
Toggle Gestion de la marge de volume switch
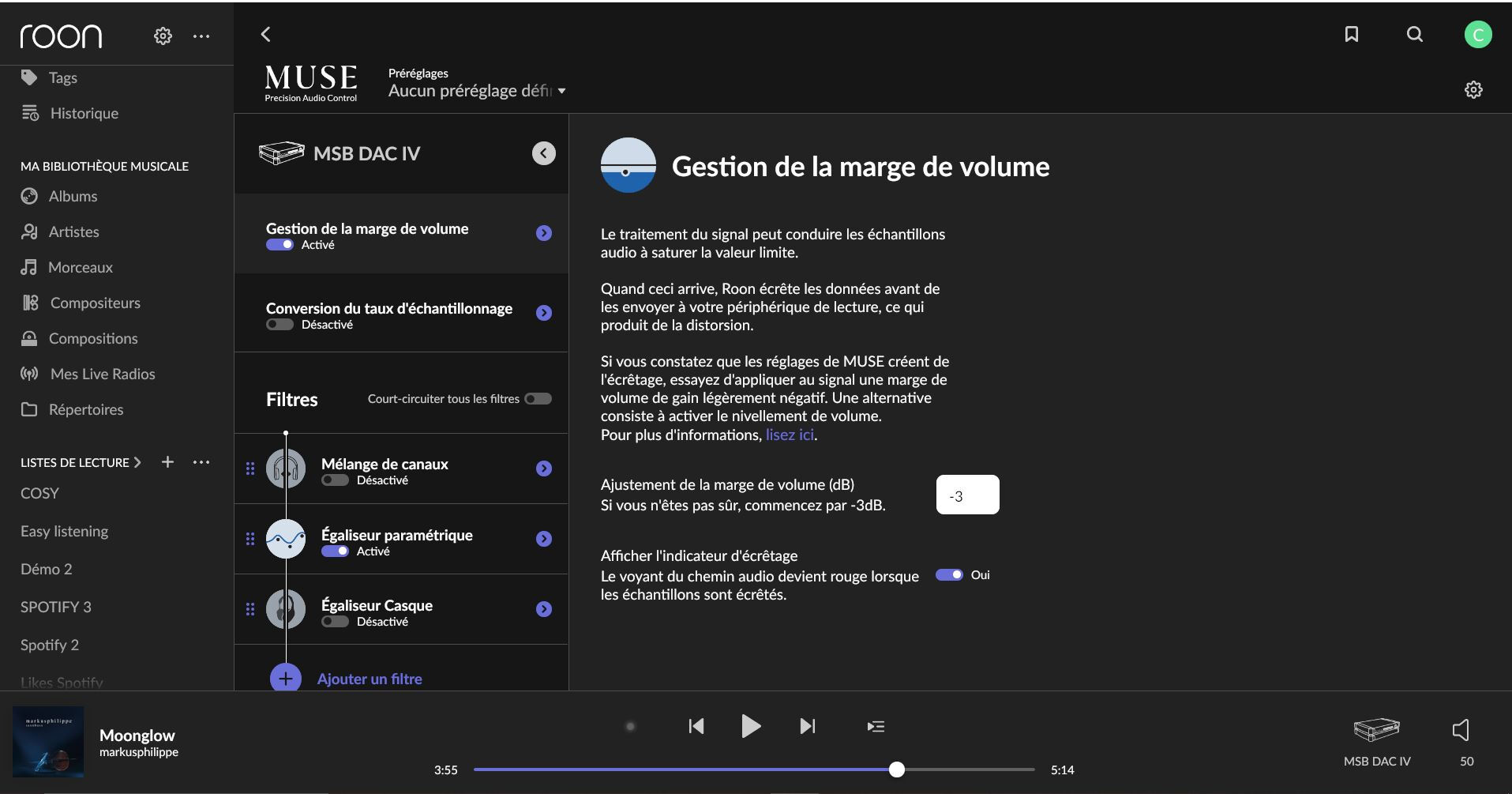click(x=280, y=245)
